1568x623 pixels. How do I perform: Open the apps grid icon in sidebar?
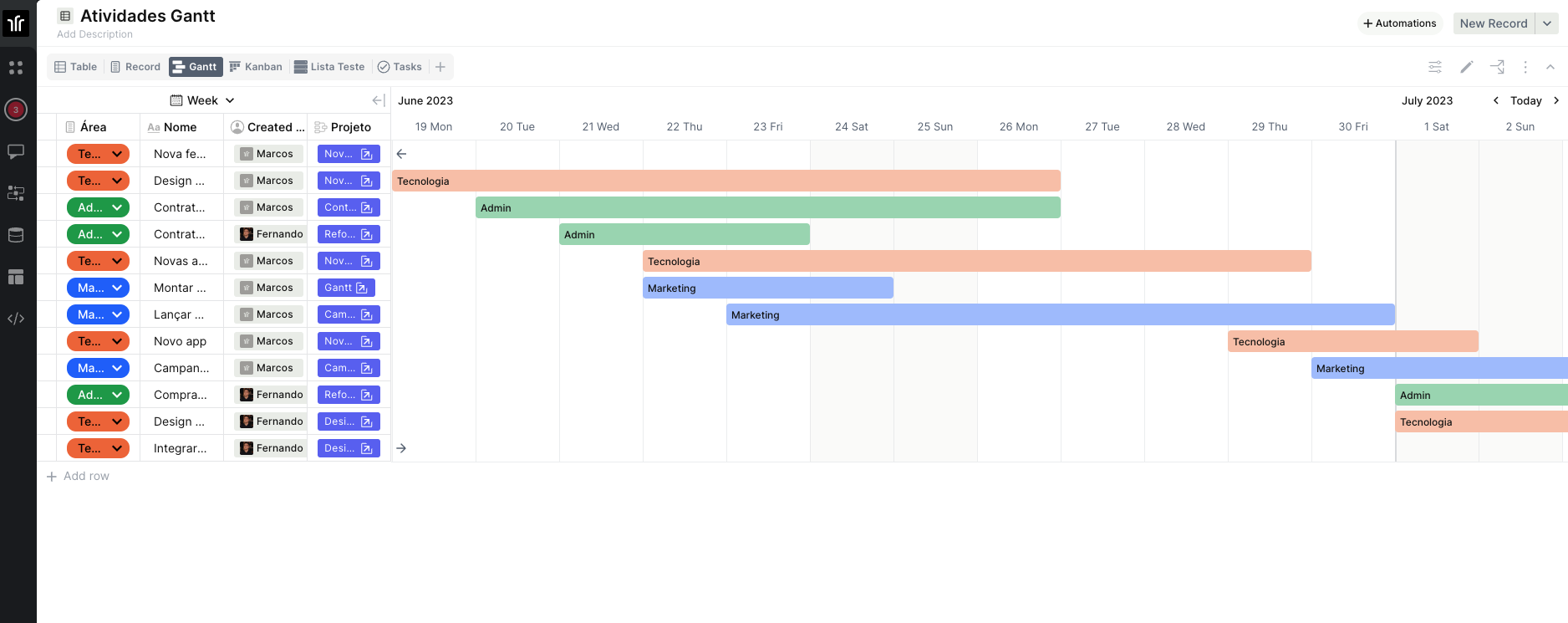click(x=16, y=68)
